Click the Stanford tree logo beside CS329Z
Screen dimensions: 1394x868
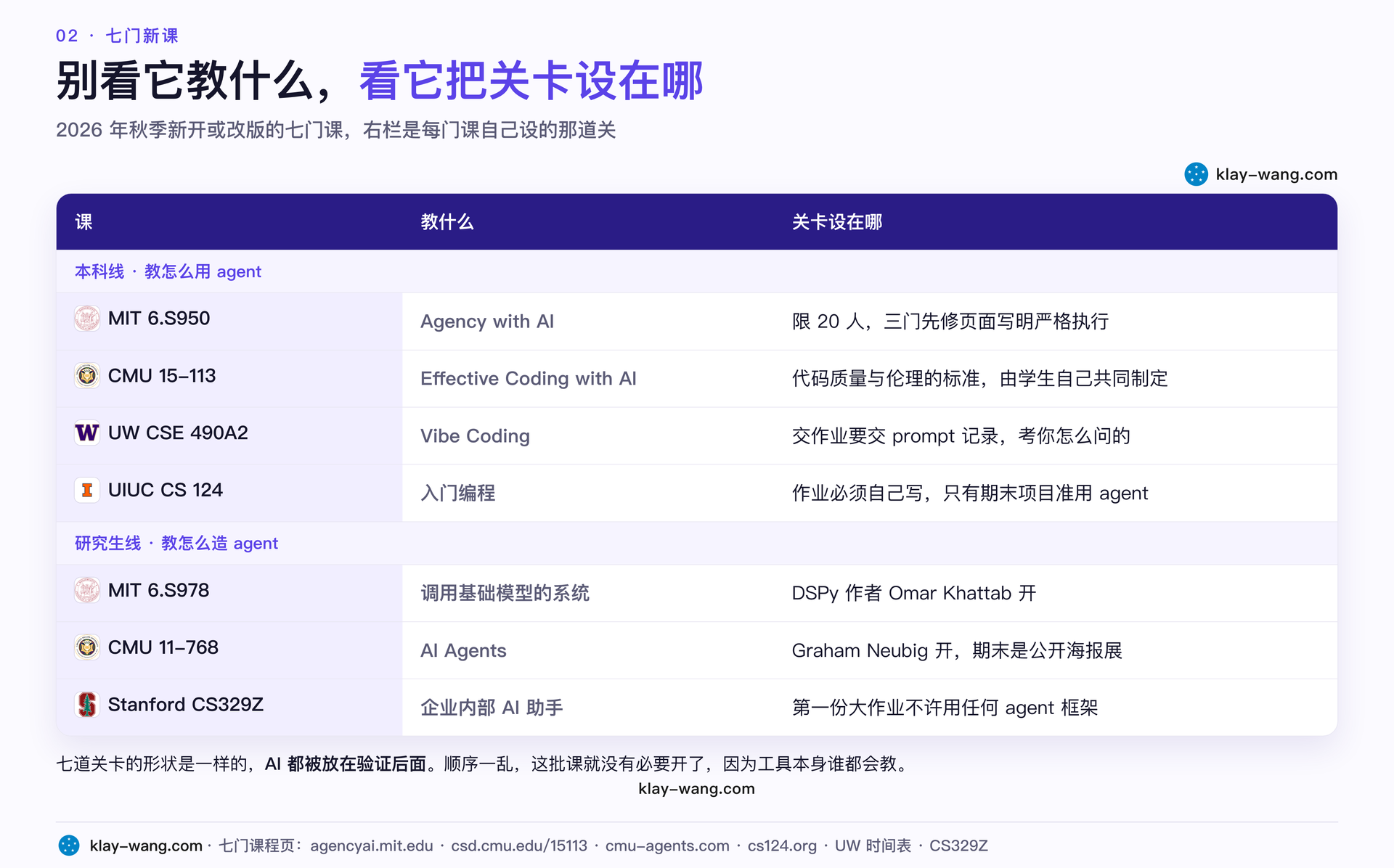pyautogui.click(x=87, y=704)
